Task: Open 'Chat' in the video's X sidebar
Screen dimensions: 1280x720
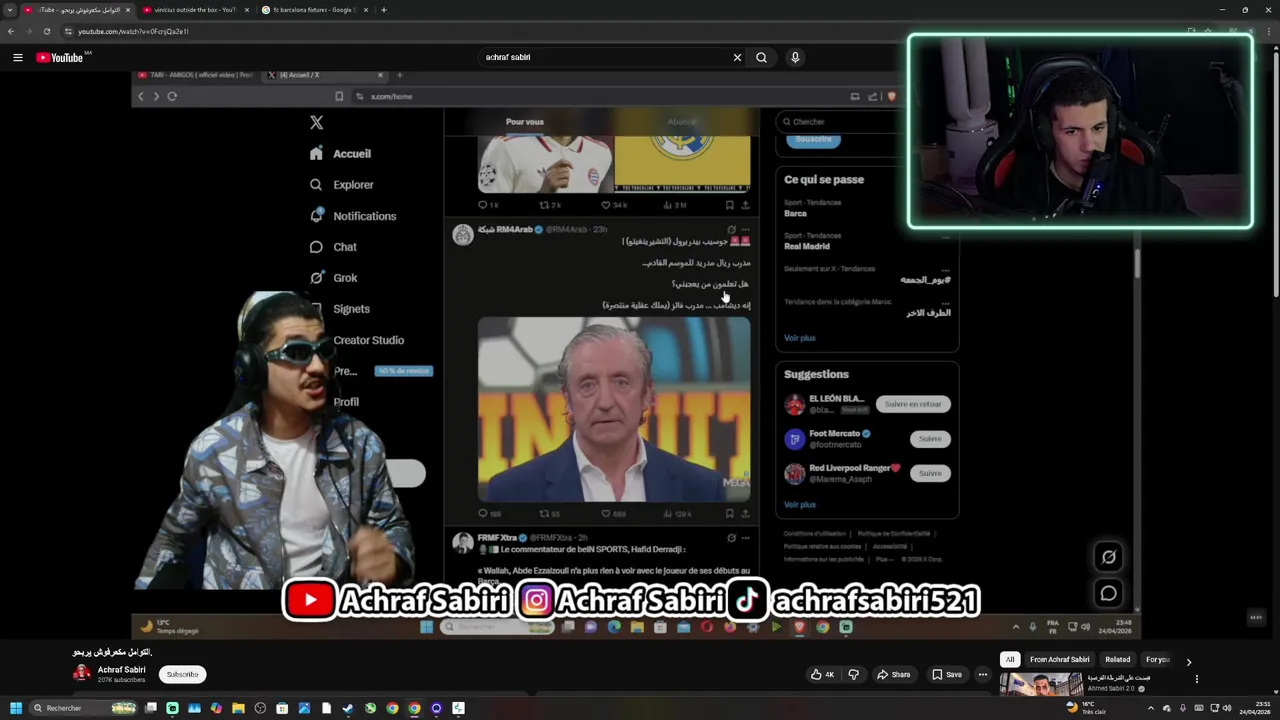Action: [x=333, y=247]
